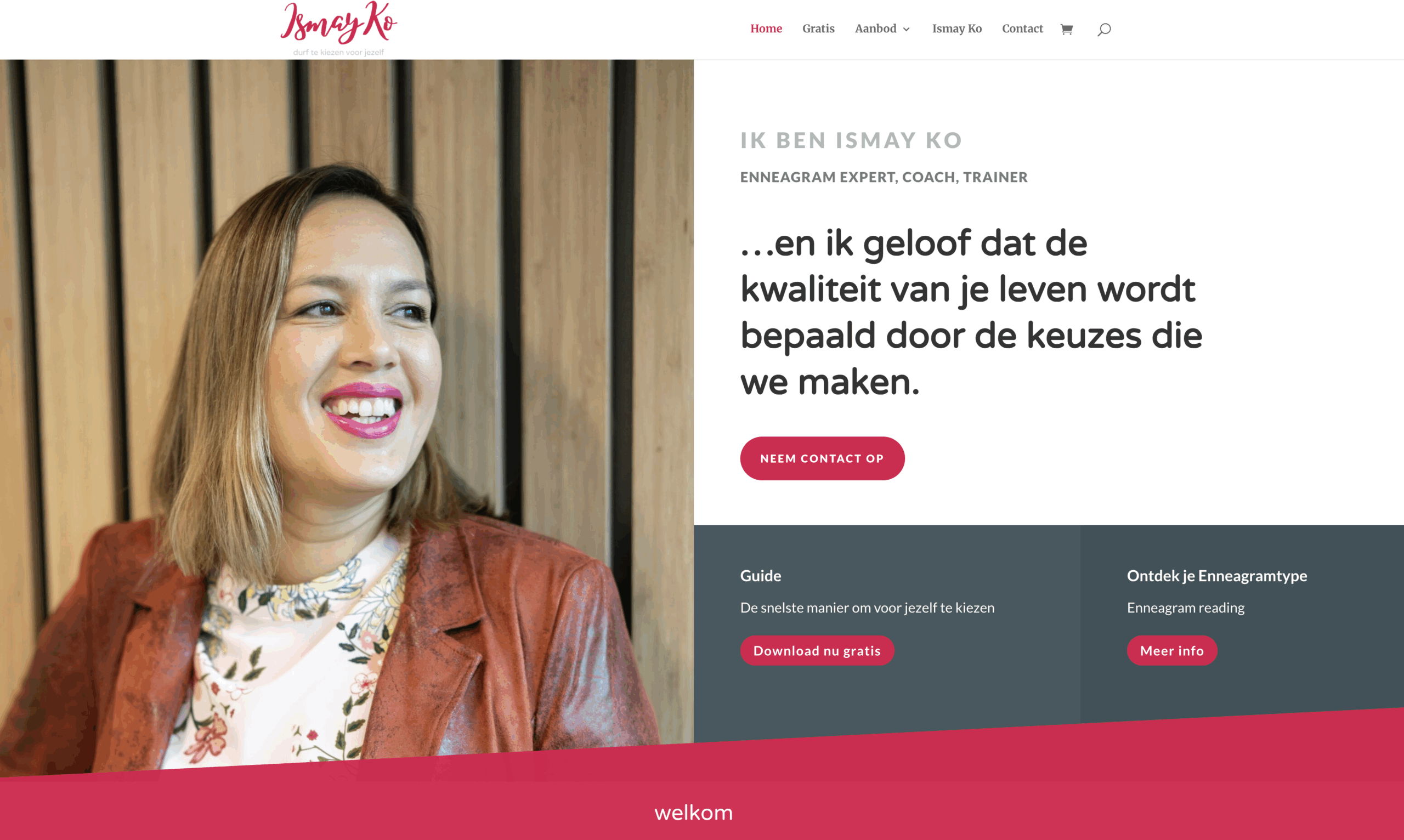Image resolution: width=1404 pixels, height=840 pixels.
Task: Click the Enneagram Expert, Coach, Trainer subtitle
Action: click(884, 177)
